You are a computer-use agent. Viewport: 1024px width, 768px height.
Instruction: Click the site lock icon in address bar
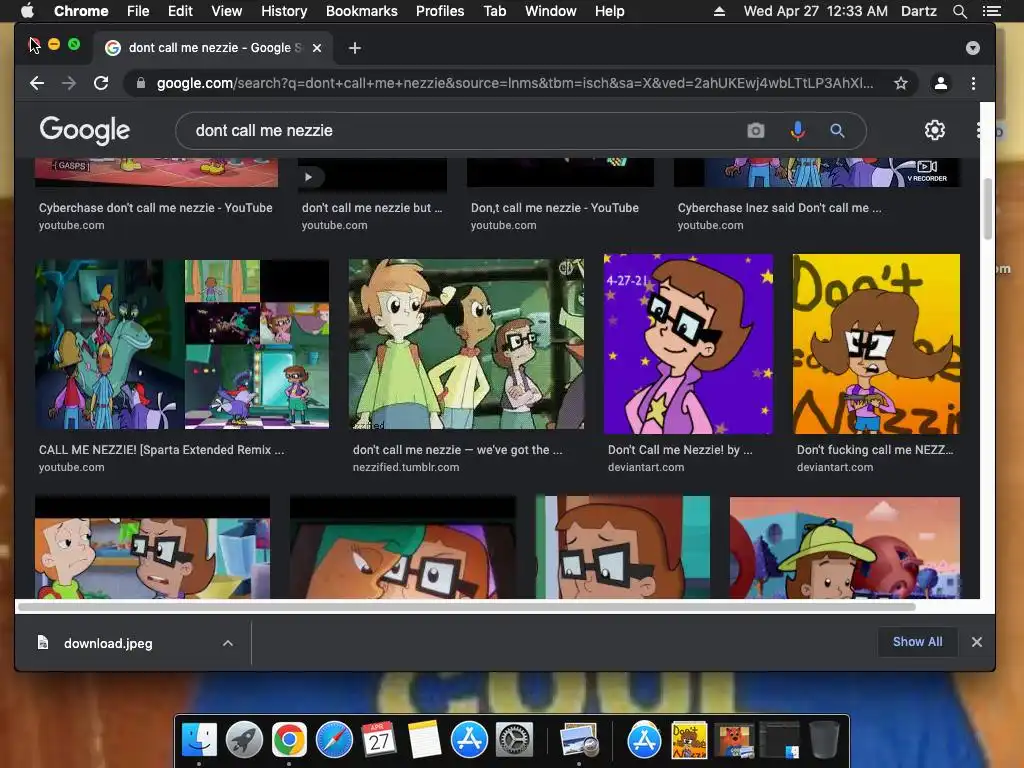140,83
